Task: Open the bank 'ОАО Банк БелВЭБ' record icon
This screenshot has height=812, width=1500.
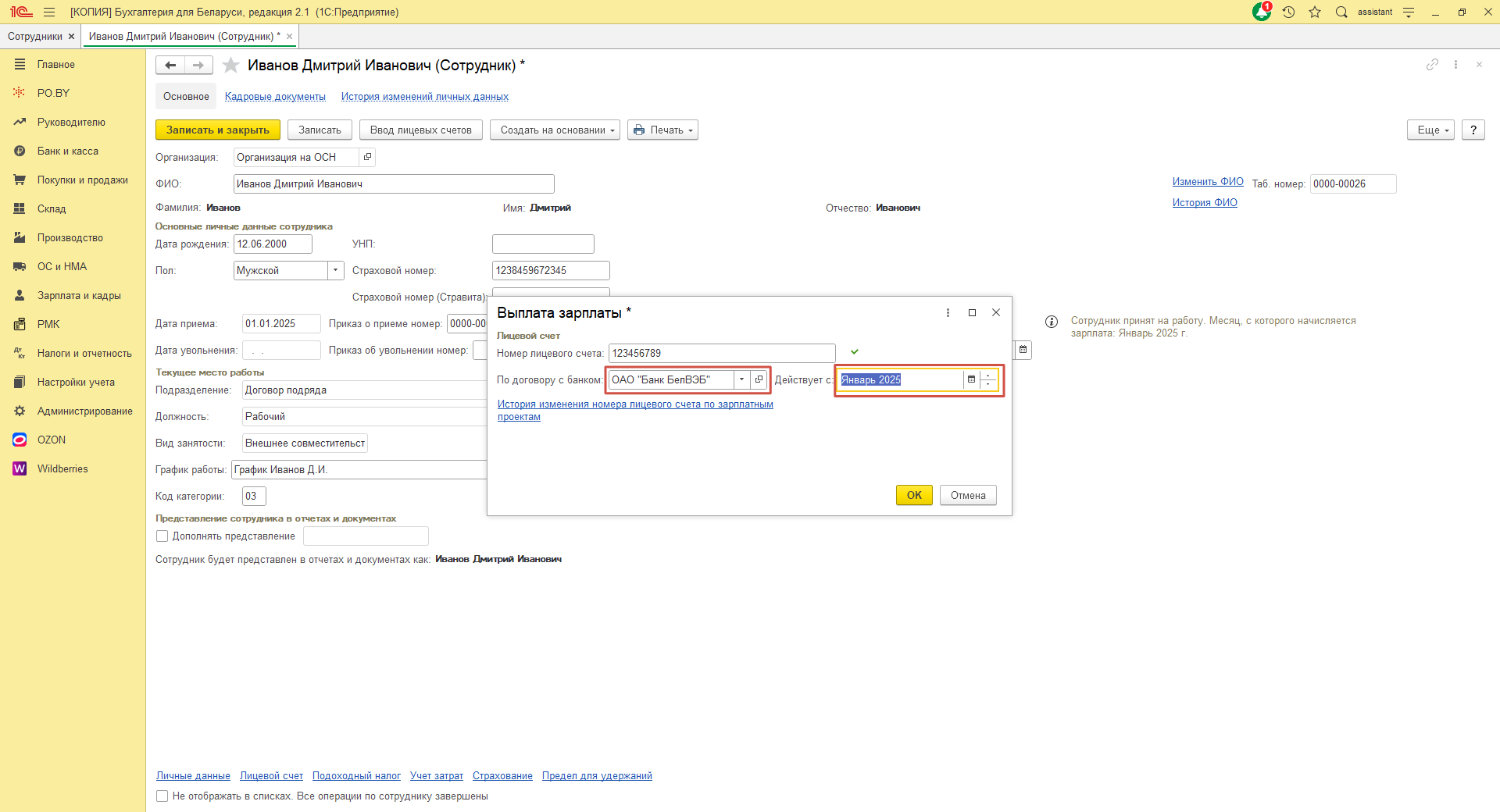Action: click(759, 379)
